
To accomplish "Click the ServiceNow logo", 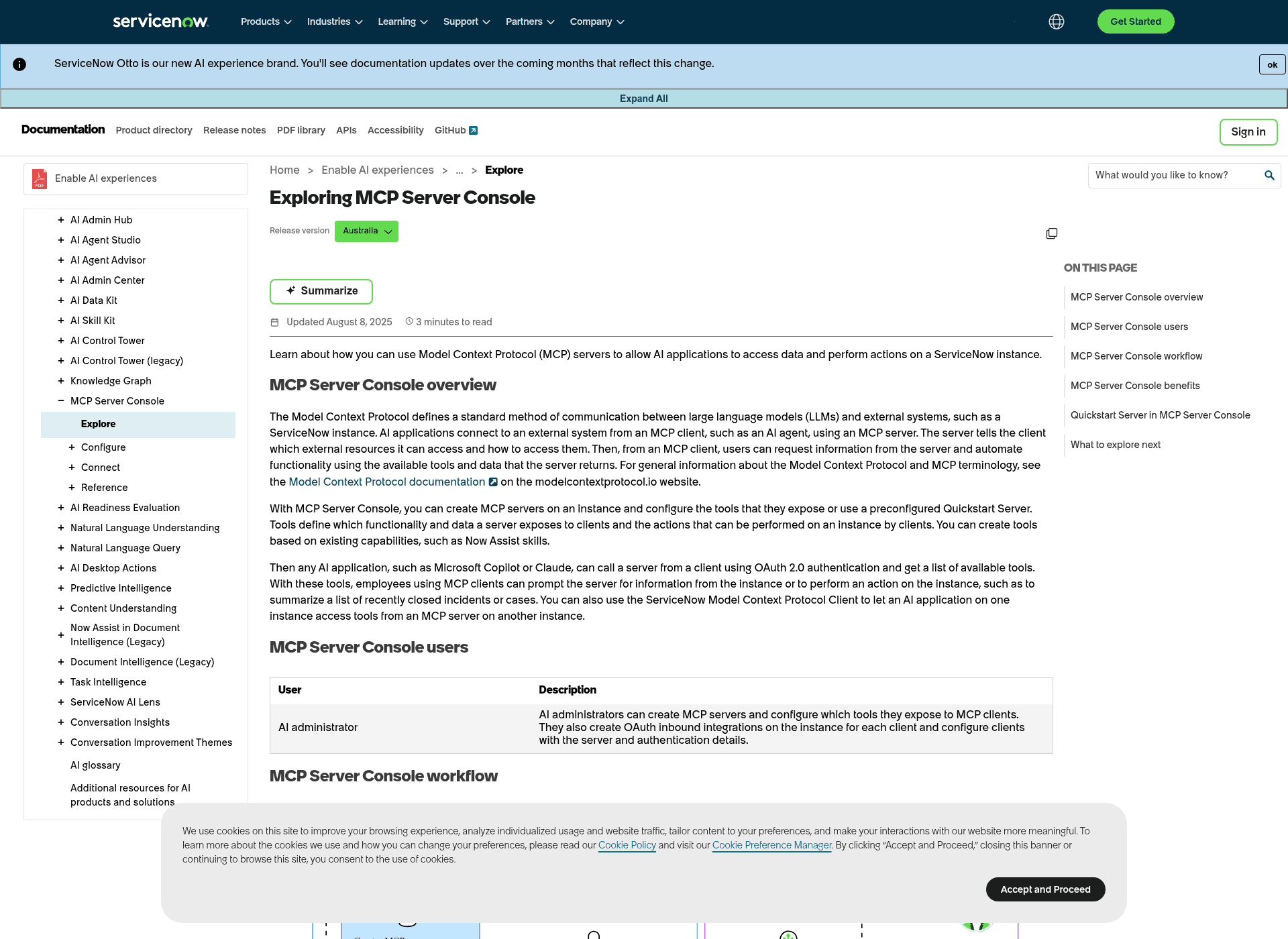I will point(161,21).
